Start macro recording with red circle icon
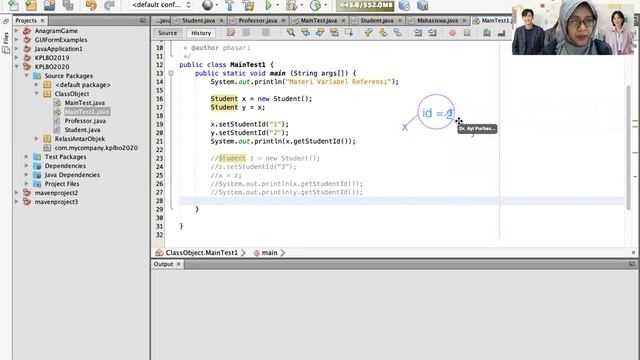 point(452,33)
